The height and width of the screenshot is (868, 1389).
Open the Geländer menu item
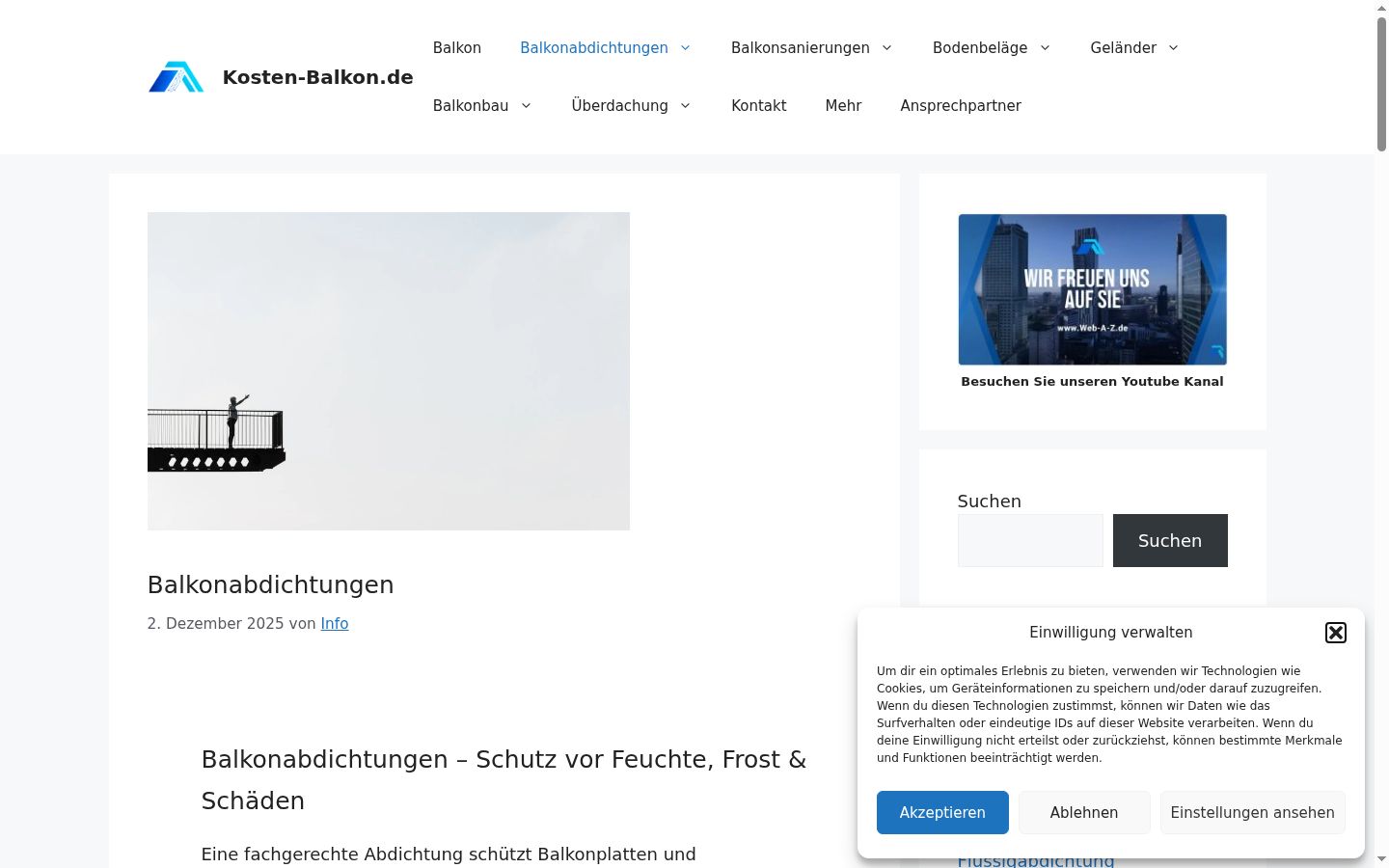tap(1124, 47)
